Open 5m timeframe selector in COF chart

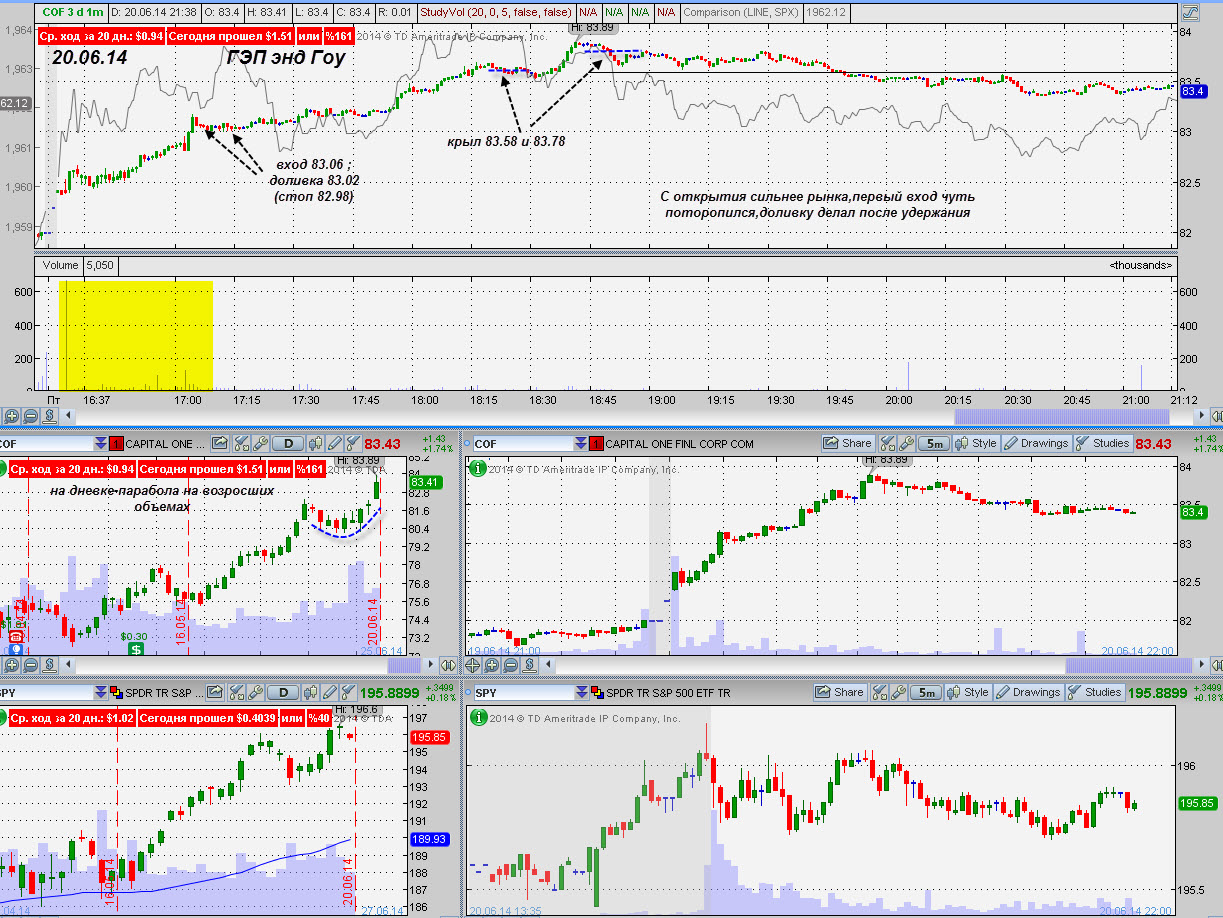click(933, 442)
